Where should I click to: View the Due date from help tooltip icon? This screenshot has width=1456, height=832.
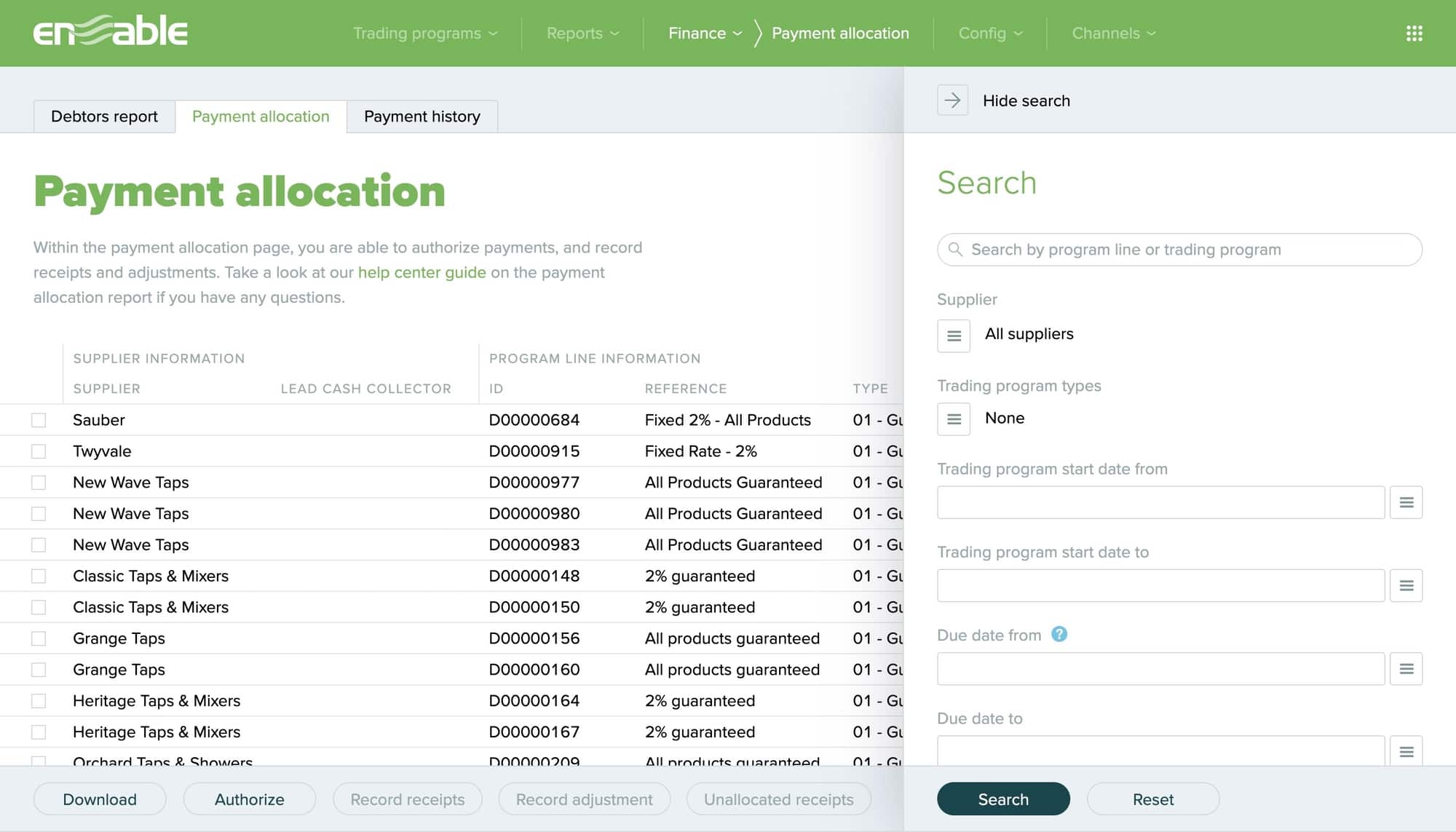[1059, 634]
